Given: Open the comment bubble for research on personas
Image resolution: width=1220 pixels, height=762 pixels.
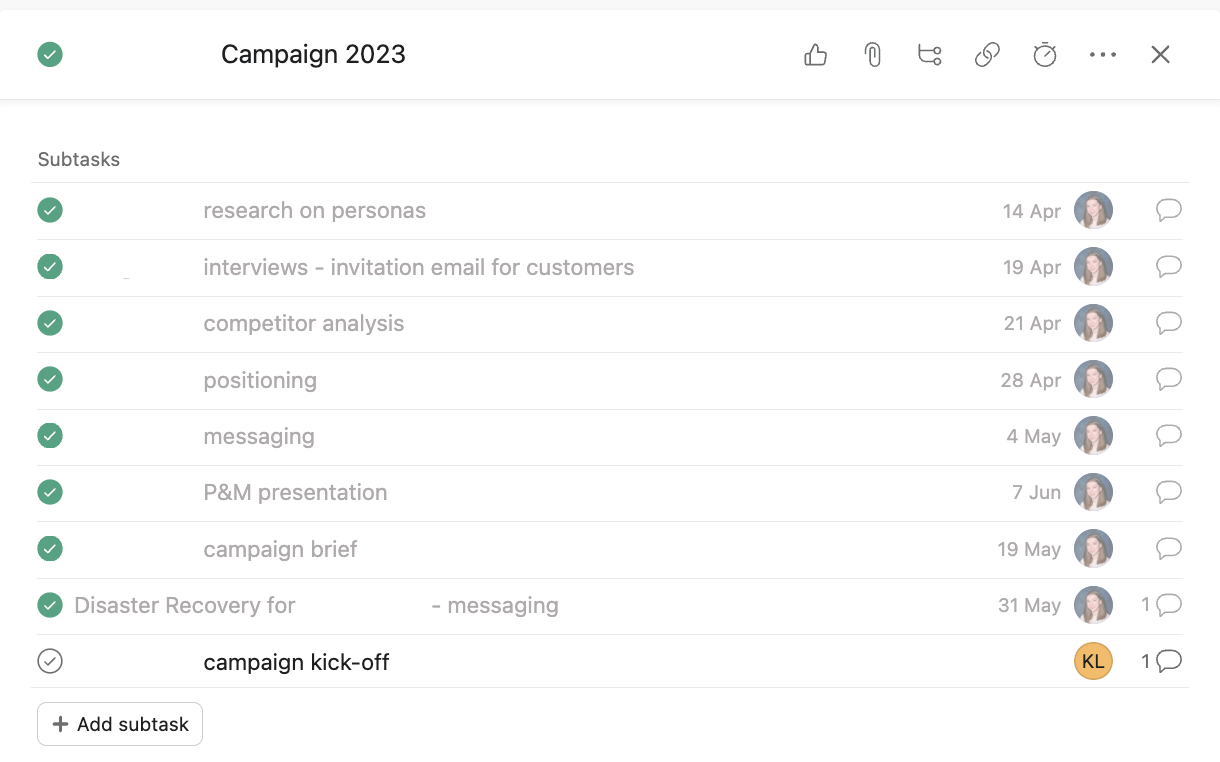Looking at the screenshot, I should [1168, 210].
